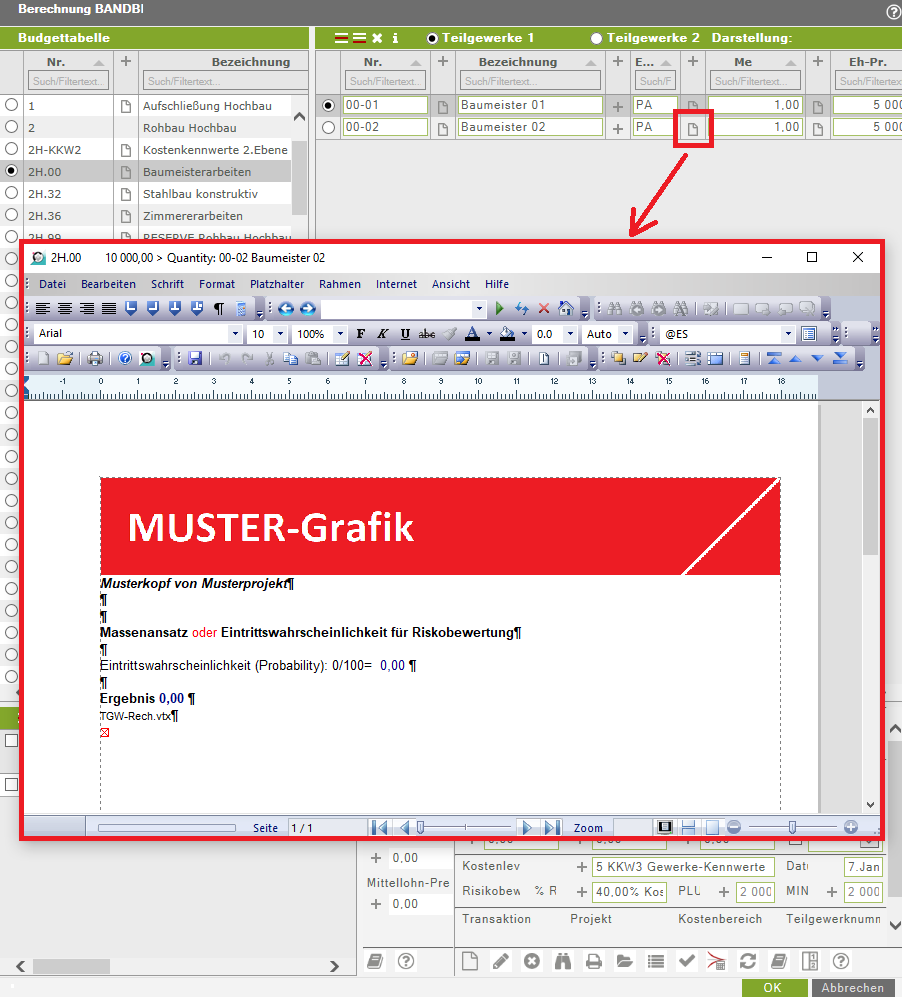This screenshot has height=997, width=902.
Task: Open the Platzhalter menu
Action: [277, 284]
